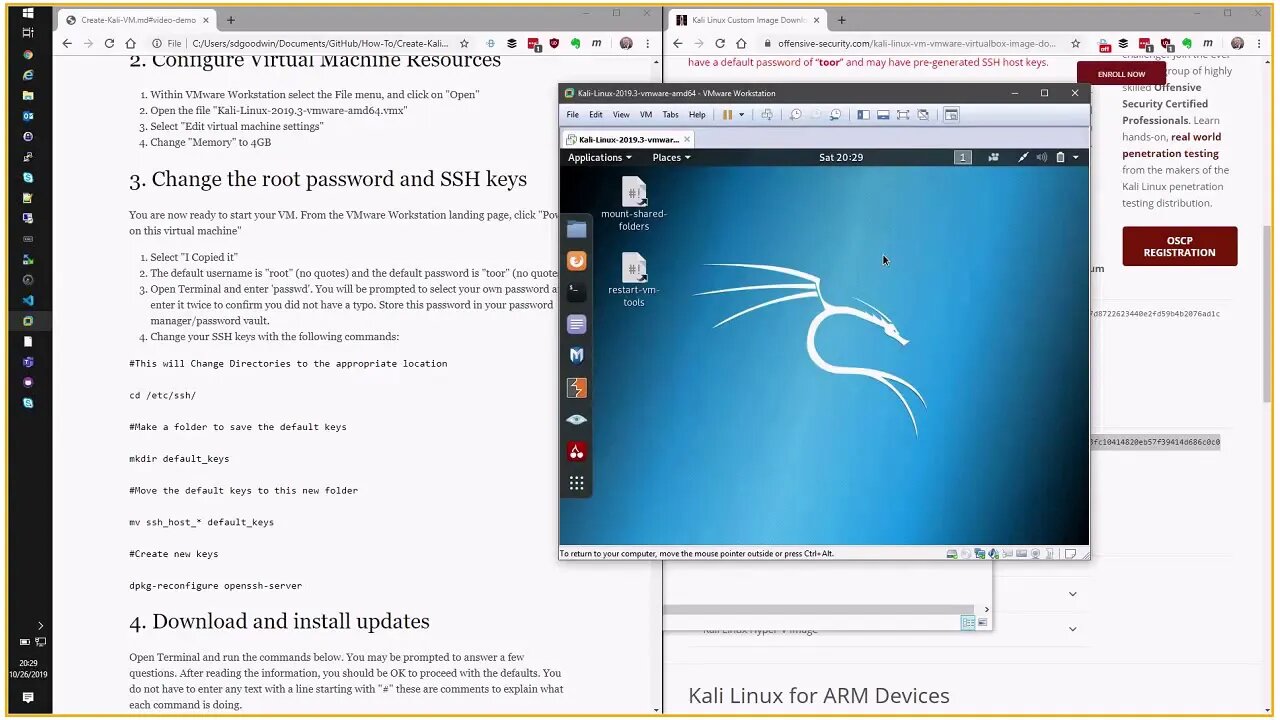Viewport: 1280px width, 720px height.
Task: Launch Metasploit (M icon) in Kali dock
Action: (576, 355)
